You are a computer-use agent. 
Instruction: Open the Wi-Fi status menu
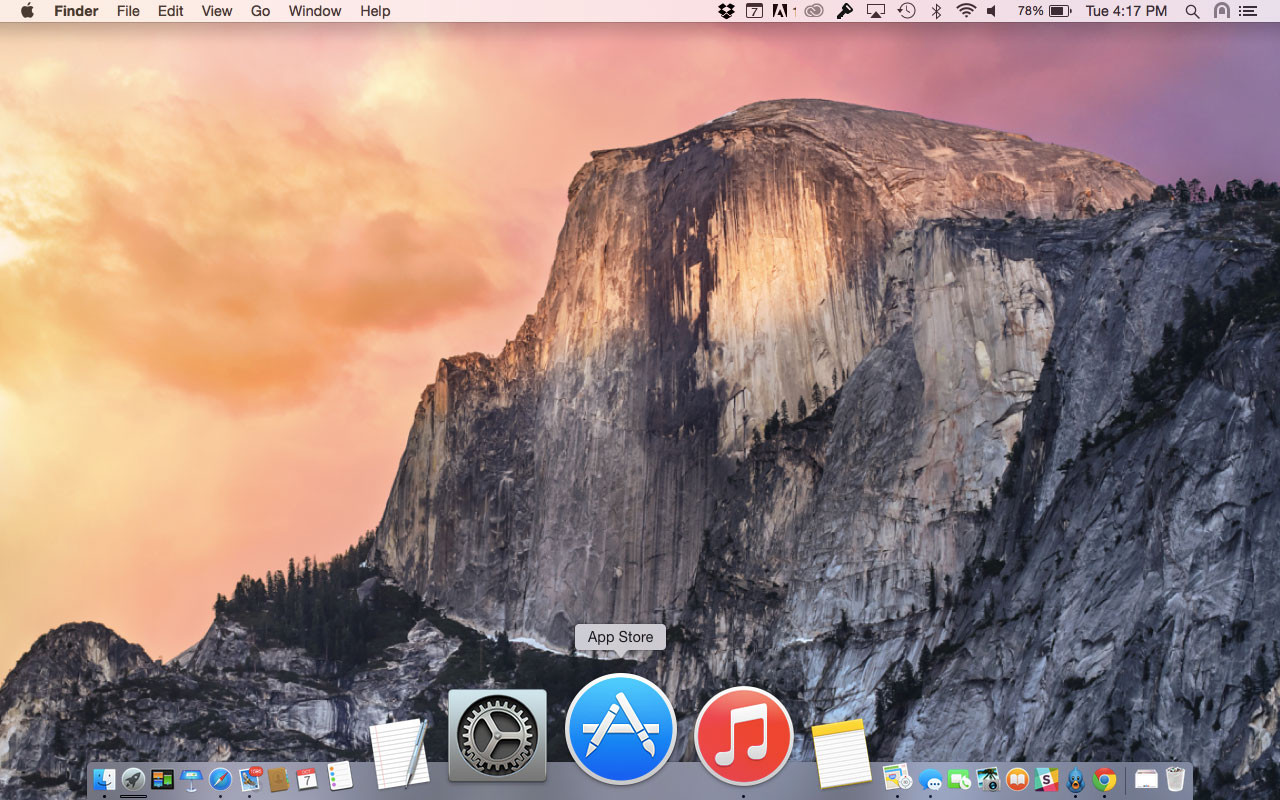pos(965,11)
